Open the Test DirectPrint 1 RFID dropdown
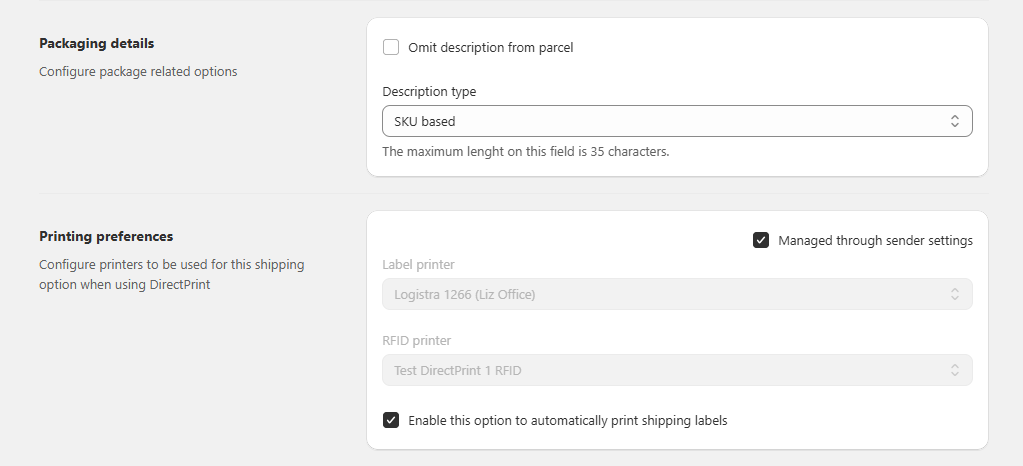Viewport: 1023px width, 466px height. click(x=660, y=370)
